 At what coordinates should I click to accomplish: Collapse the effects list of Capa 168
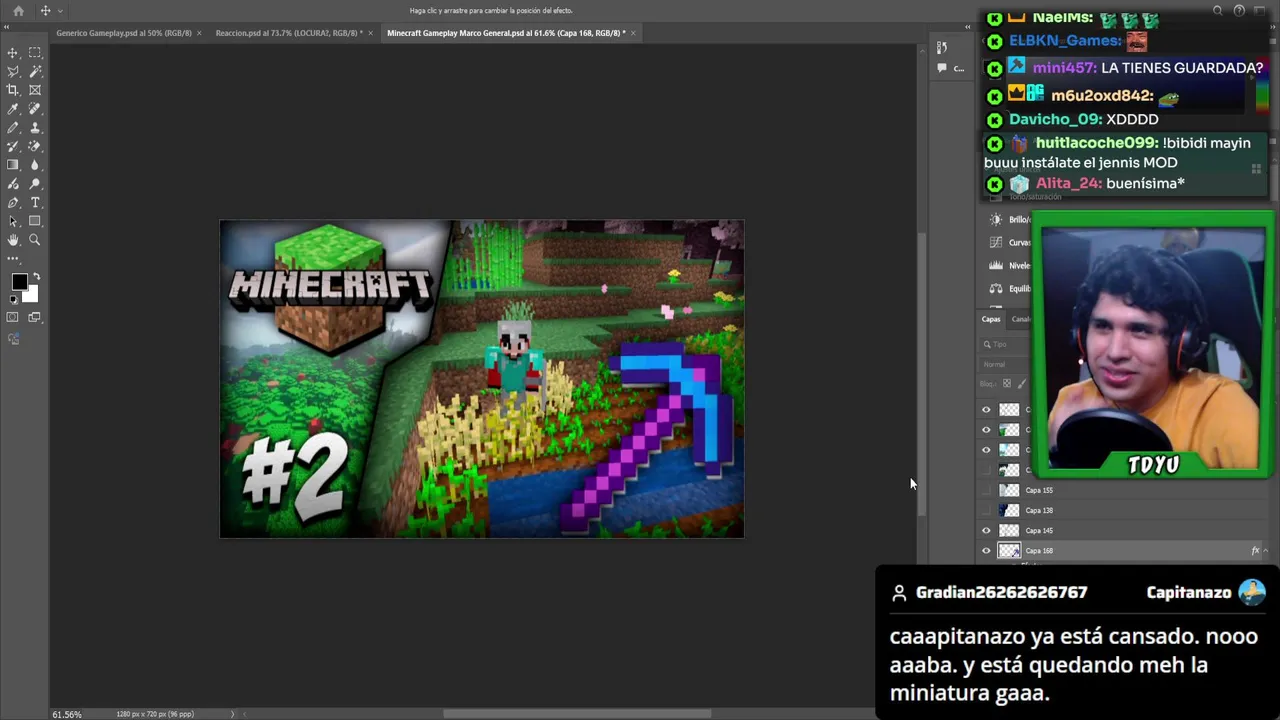tap(1266, 551)
